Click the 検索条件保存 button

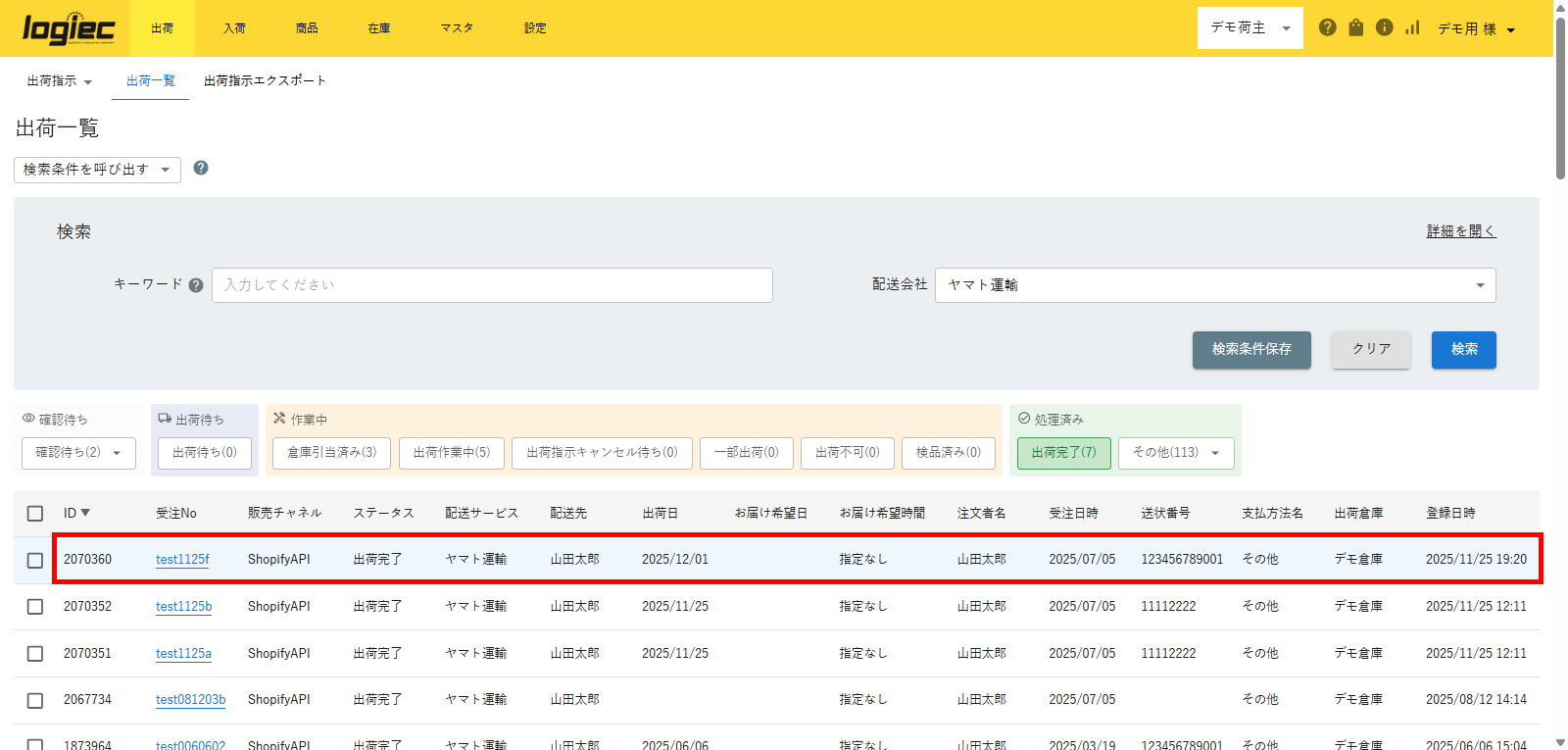pos(1251,350)
